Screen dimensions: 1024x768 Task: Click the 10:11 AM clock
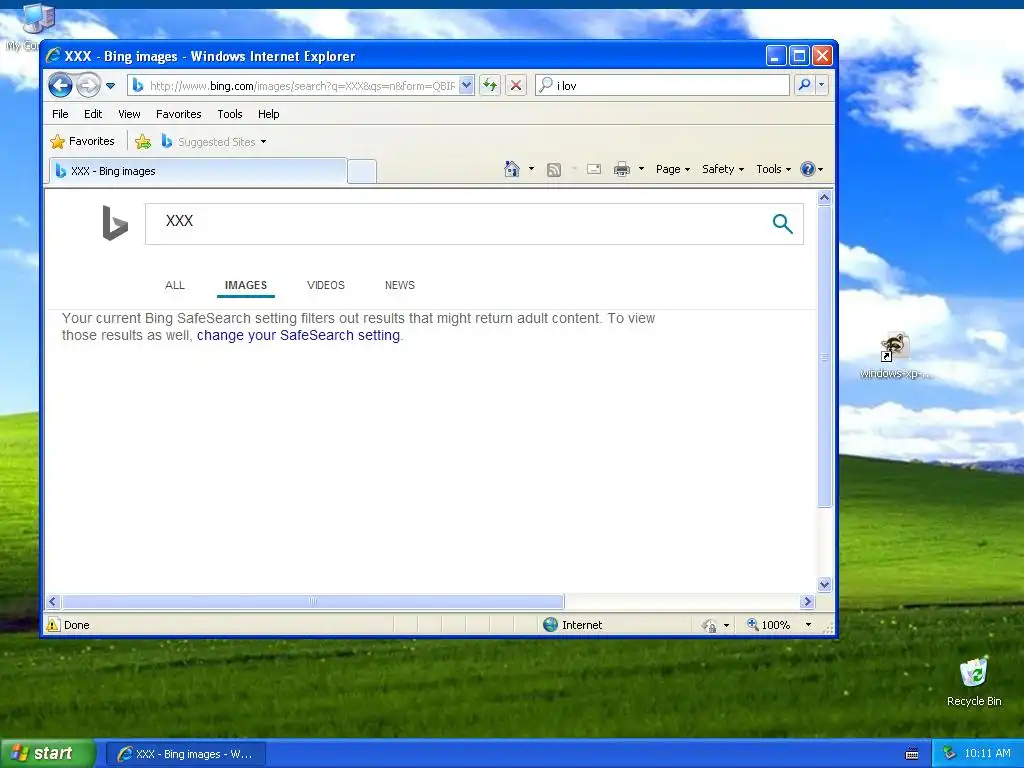987,754
